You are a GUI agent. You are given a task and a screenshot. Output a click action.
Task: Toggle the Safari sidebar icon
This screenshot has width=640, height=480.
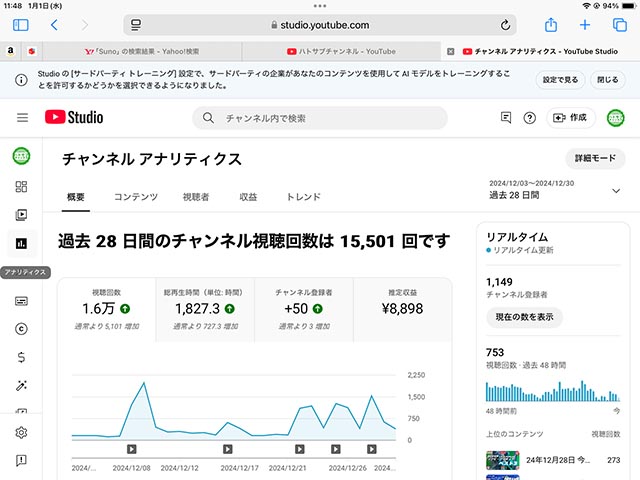(x=21, y=25)
